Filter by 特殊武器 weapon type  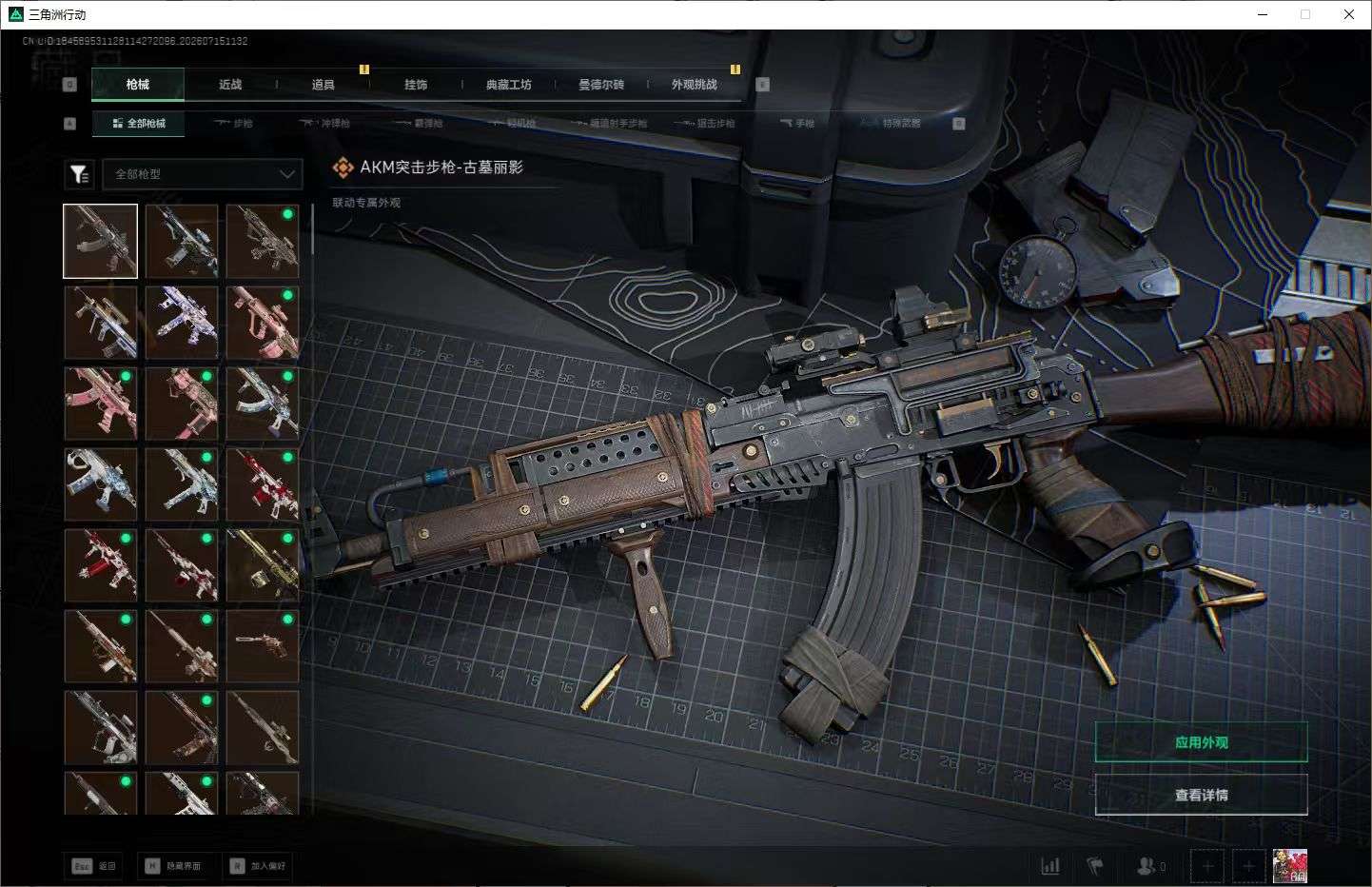tap(891, 124)
